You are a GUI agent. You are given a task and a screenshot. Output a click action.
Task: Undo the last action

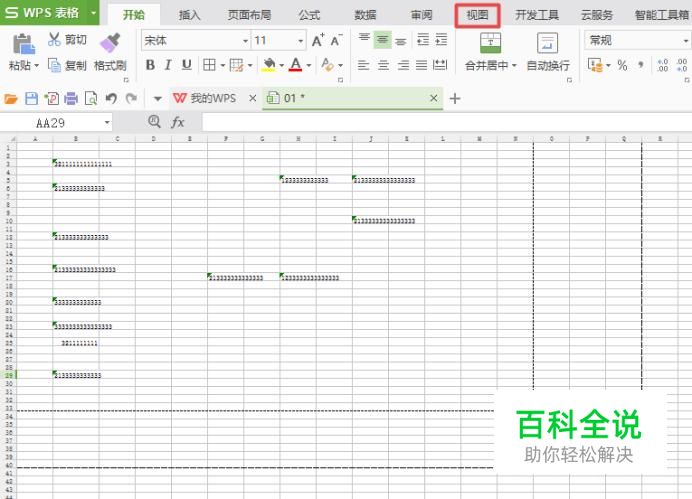coord(111,98)
